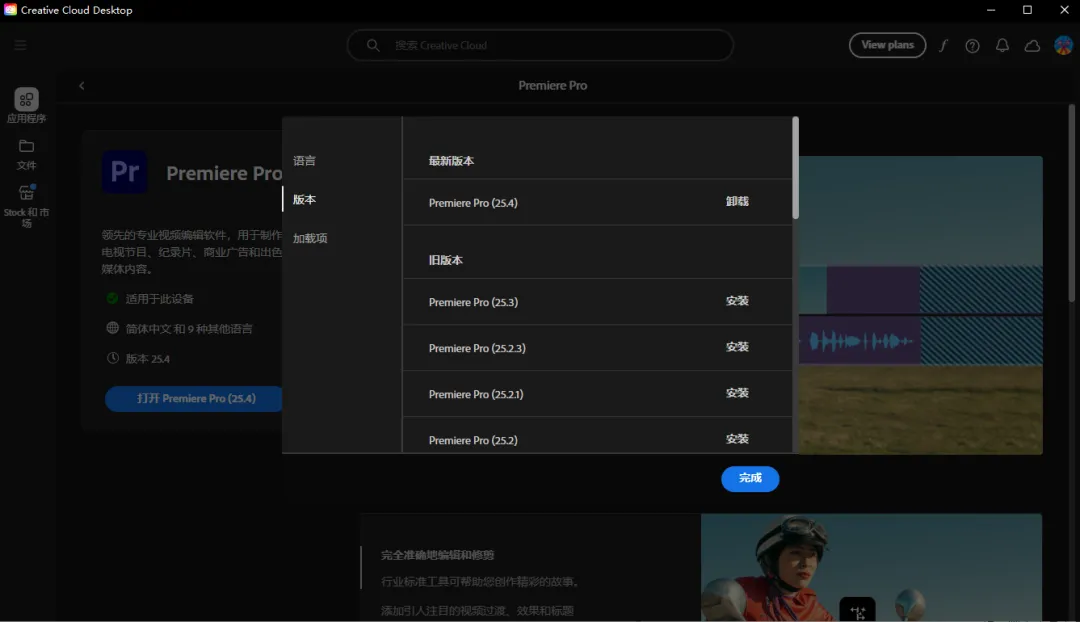Screen dimensions: 1080x622
Task: Click the main page vertical scrollbar
Action: point(1072,203)
